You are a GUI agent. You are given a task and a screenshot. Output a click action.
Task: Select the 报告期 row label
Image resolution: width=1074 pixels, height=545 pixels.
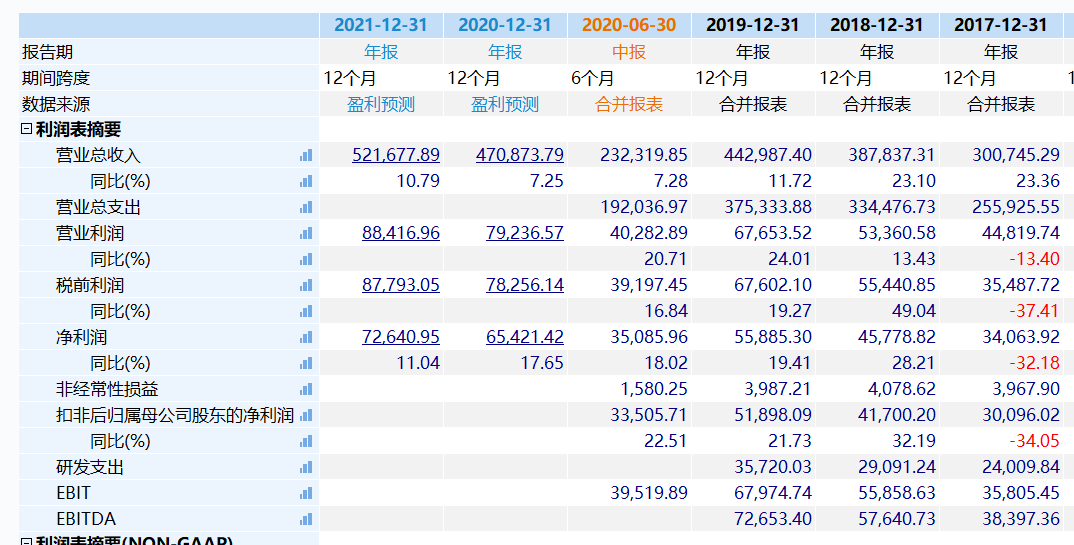coord(47,52)
